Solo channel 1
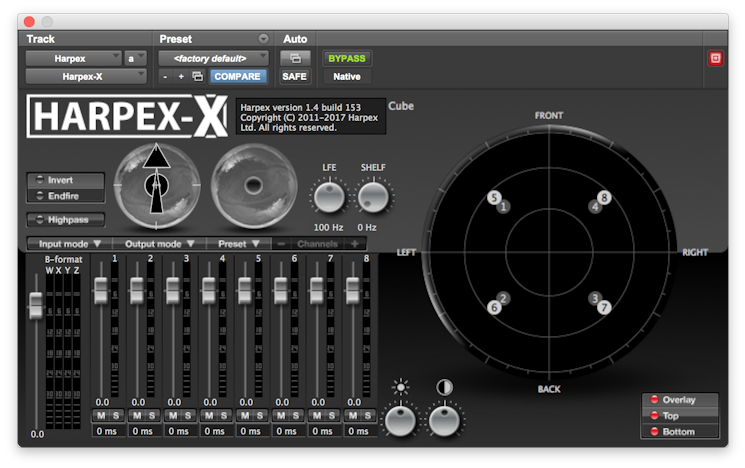This screenshot has width=745, height=468. coord(116,416)
